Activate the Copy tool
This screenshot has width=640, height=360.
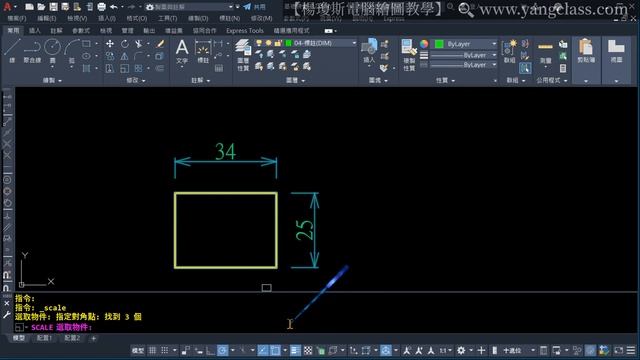click(110, 56)
